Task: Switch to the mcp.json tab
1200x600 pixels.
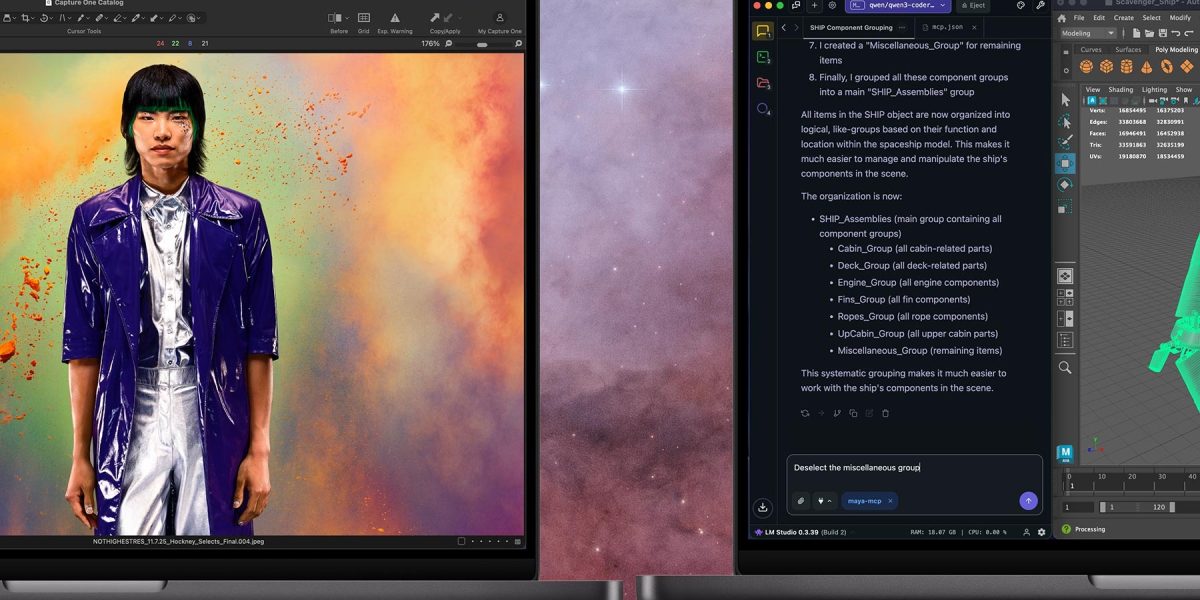Action: [945, 26]
